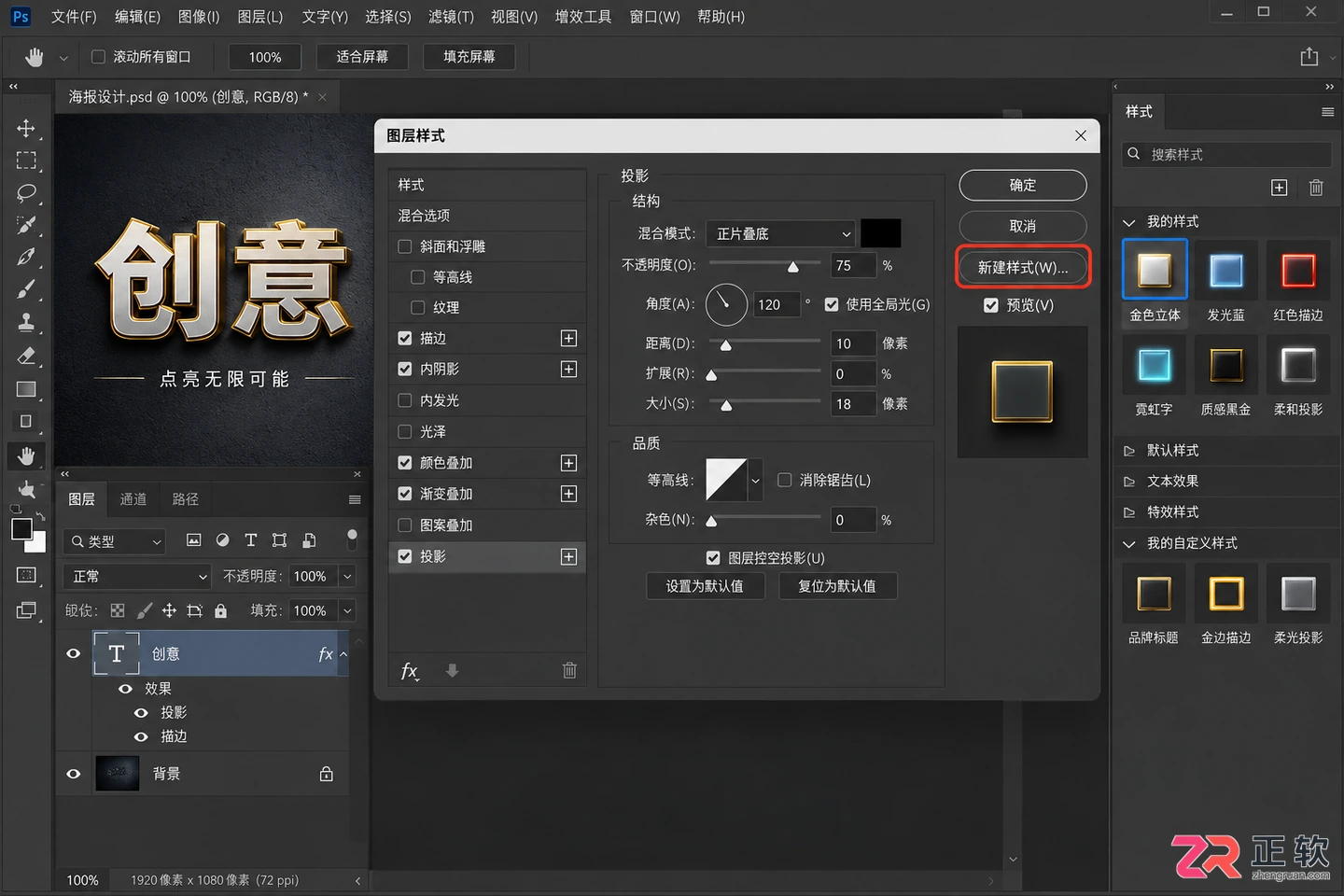Select the Hand tool in the toolbar
This screenshot has height=896, width=1344.
[26, 455]
